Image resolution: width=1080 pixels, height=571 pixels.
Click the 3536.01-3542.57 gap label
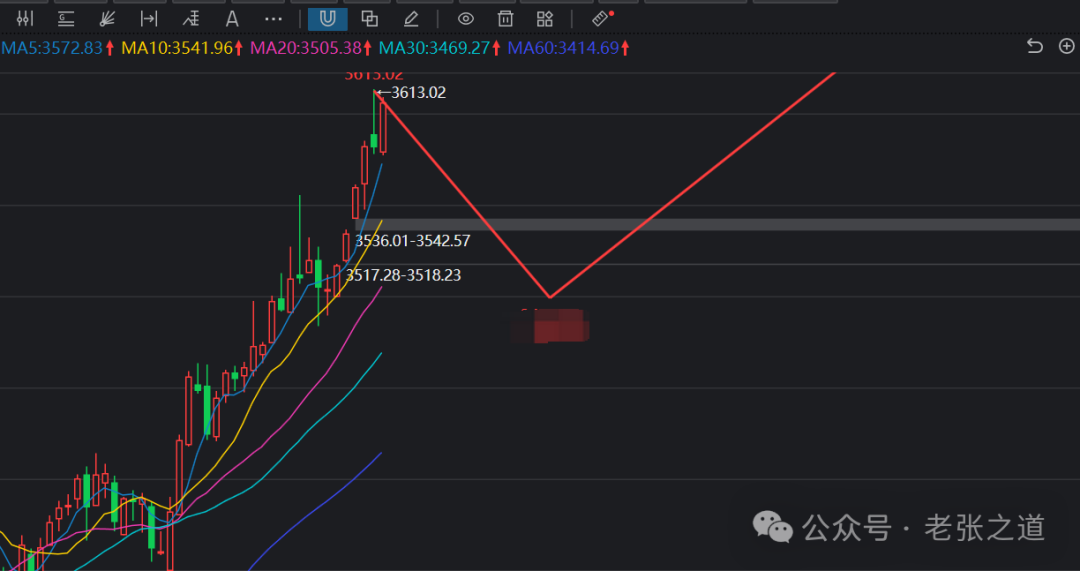[x=413, y=241]
